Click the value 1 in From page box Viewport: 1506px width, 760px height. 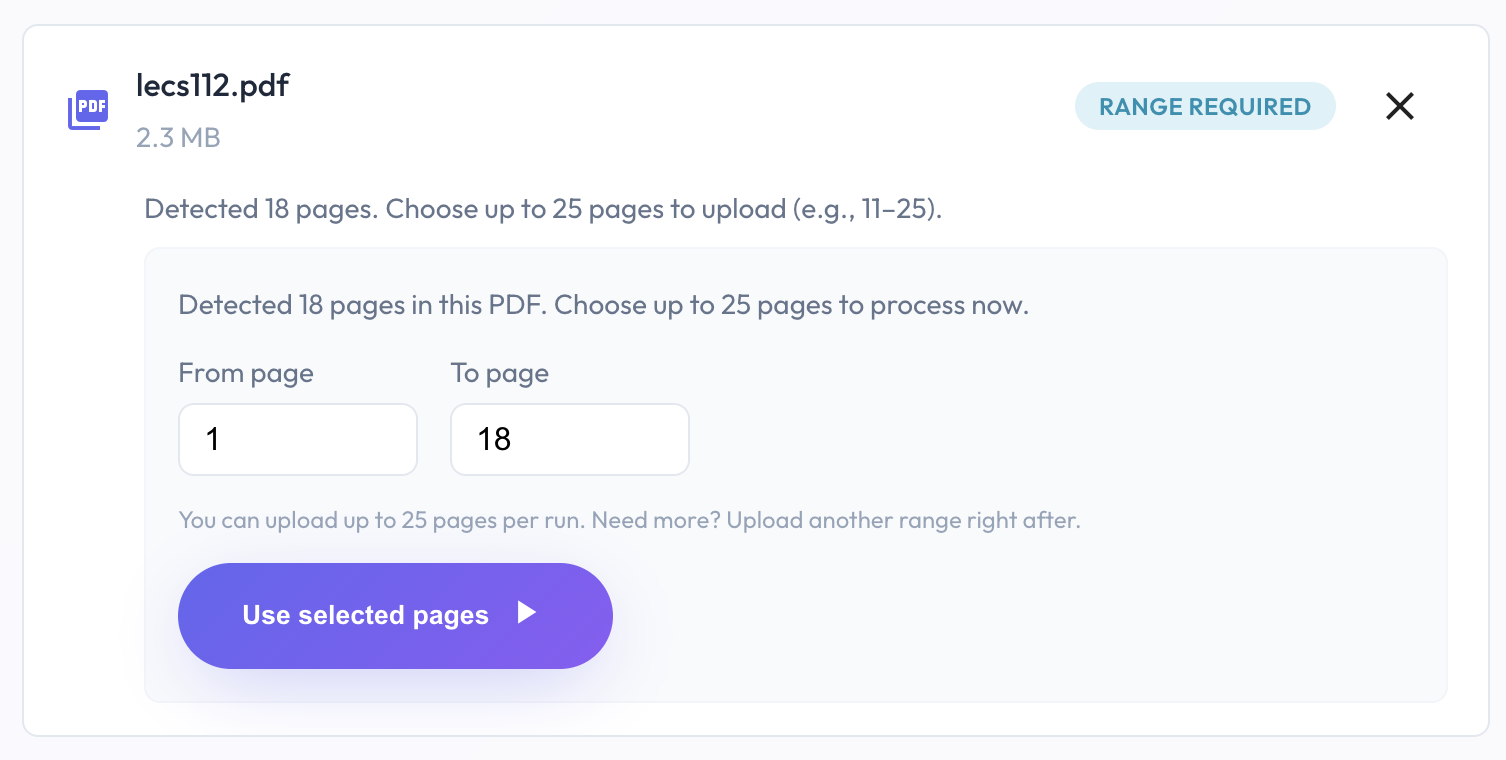click(213, 439)
